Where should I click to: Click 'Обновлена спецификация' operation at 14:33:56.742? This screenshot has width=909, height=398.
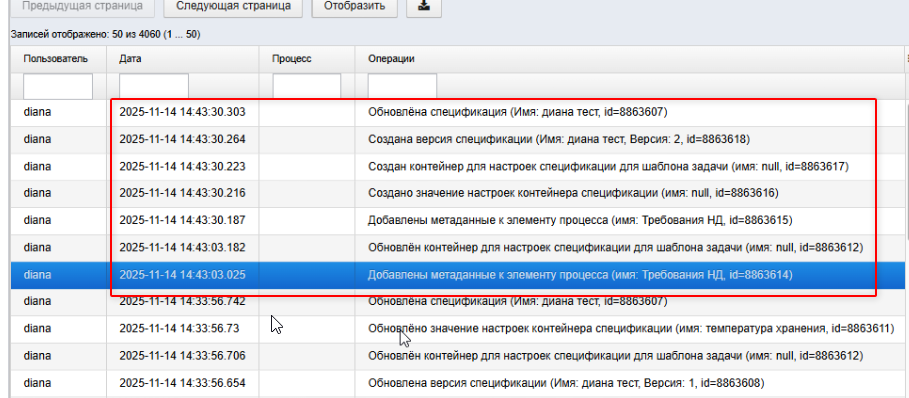click(518, 301)
